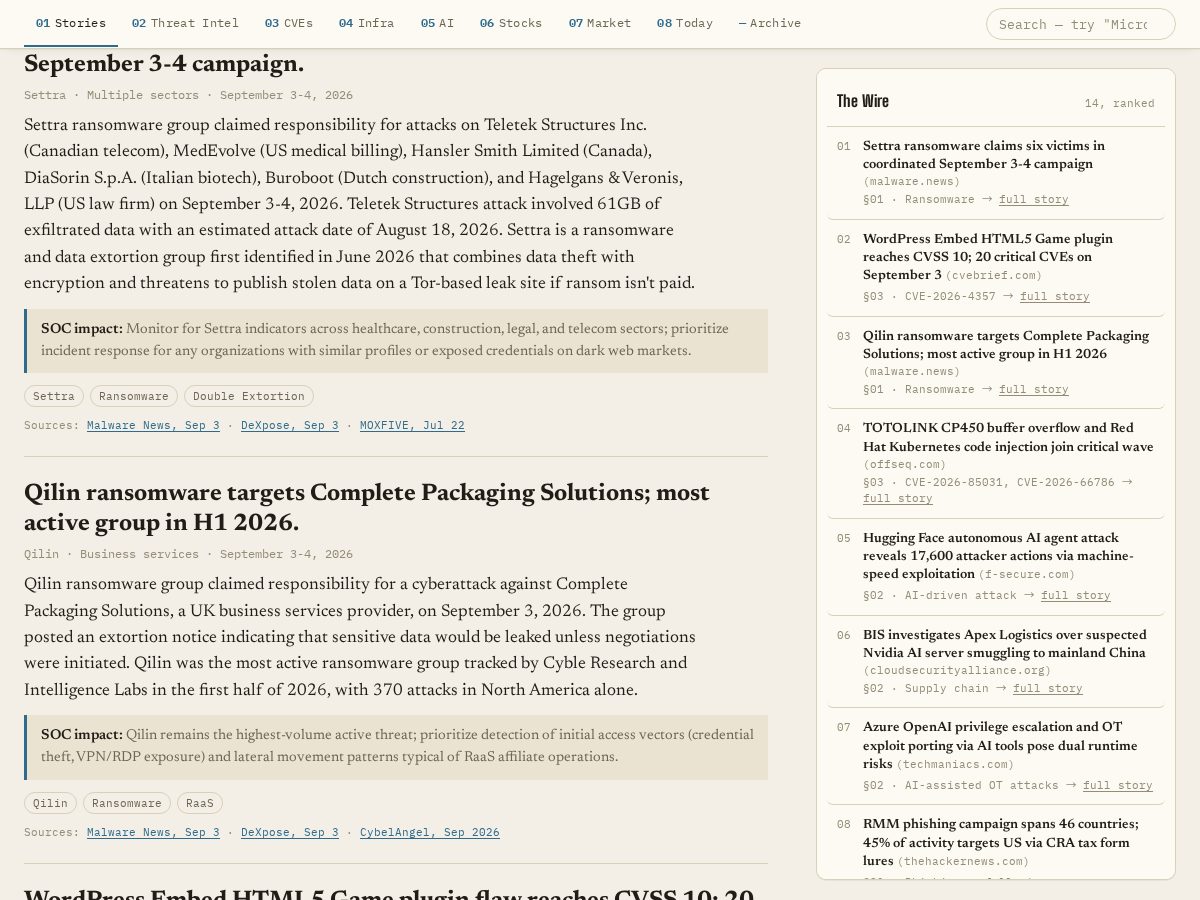
Task: Open Malware News source under the Qilin story
Action: (153, 832)
